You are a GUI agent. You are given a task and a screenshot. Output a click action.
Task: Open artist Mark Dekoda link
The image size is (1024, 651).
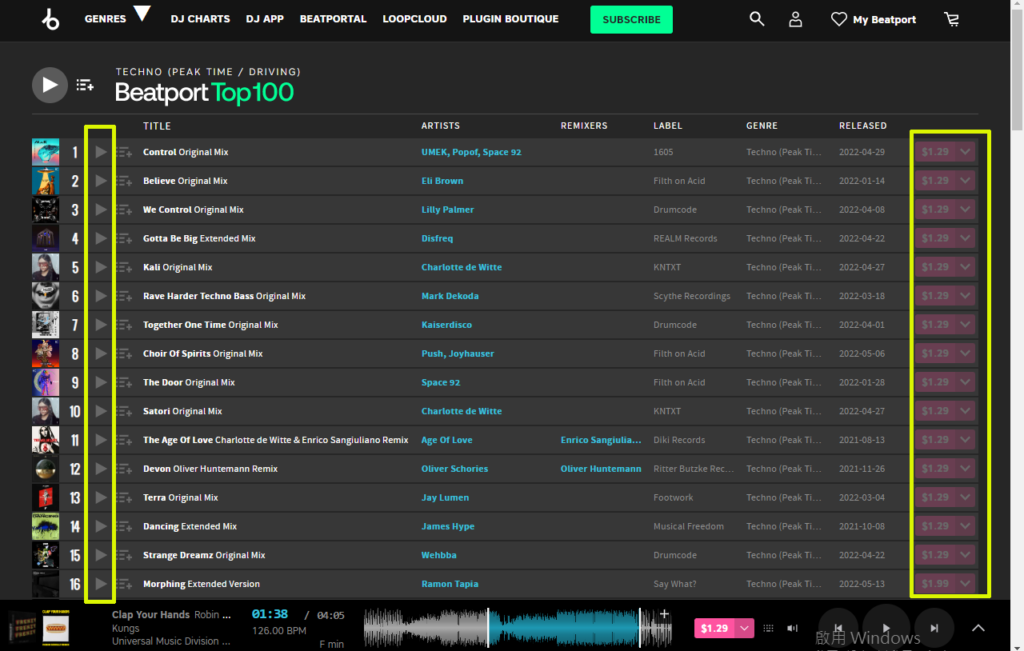point(450,296)
